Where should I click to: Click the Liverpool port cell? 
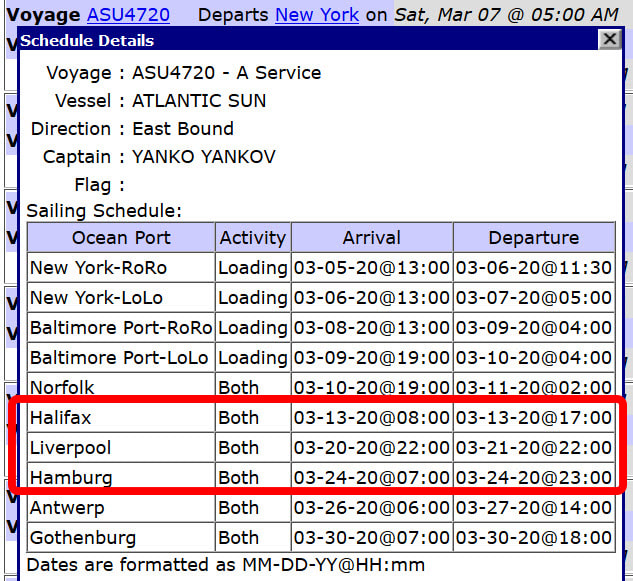(x=70, y=448)
